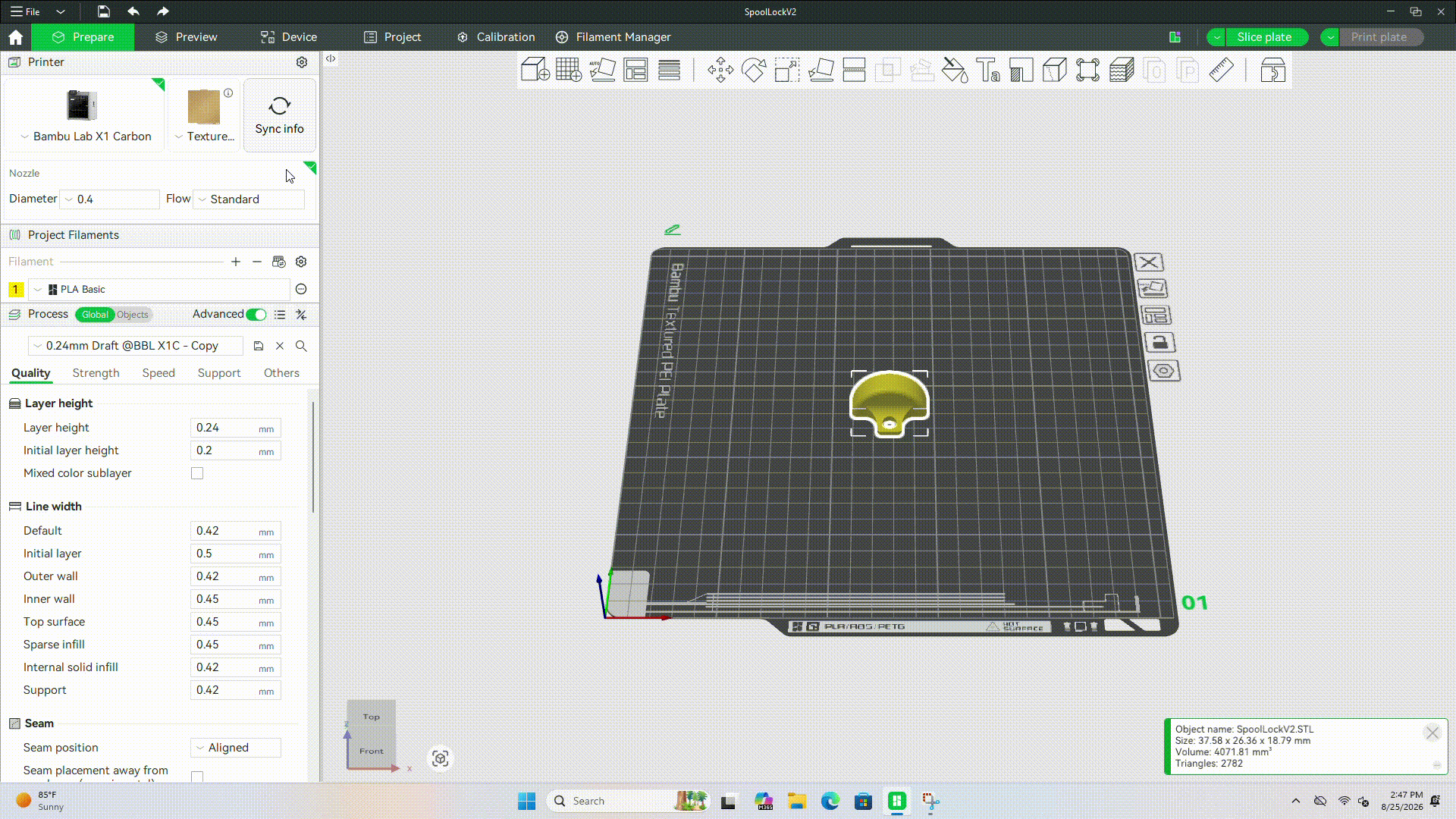The width and height of the screenshot is (1456, 819).
Task: Close the object info notification
Action: point(1432,733)
